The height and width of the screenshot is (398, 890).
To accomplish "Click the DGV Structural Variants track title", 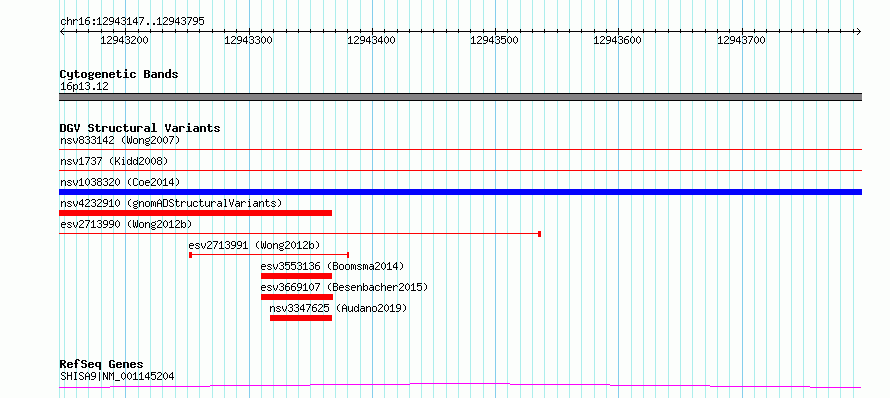I will pos(140,128).
